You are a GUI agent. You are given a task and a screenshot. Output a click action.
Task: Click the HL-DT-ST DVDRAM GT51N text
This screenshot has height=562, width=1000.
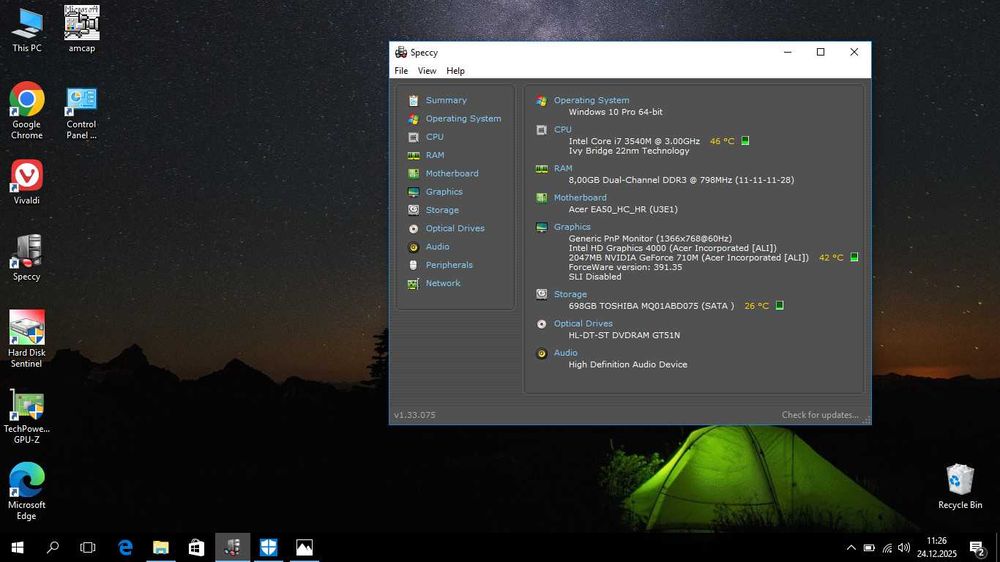624,335
